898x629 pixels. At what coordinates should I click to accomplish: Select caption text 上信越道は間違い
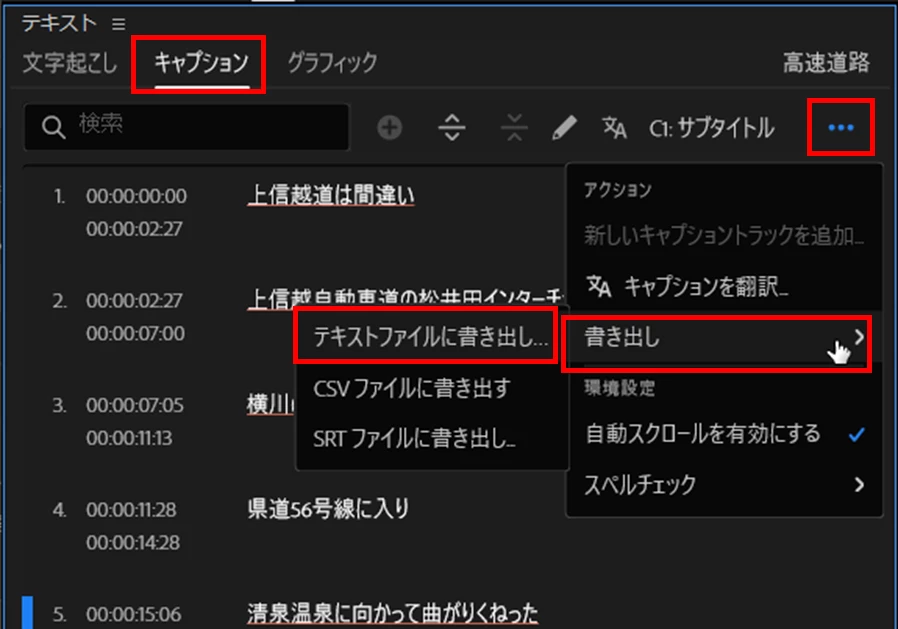[331, 196]
